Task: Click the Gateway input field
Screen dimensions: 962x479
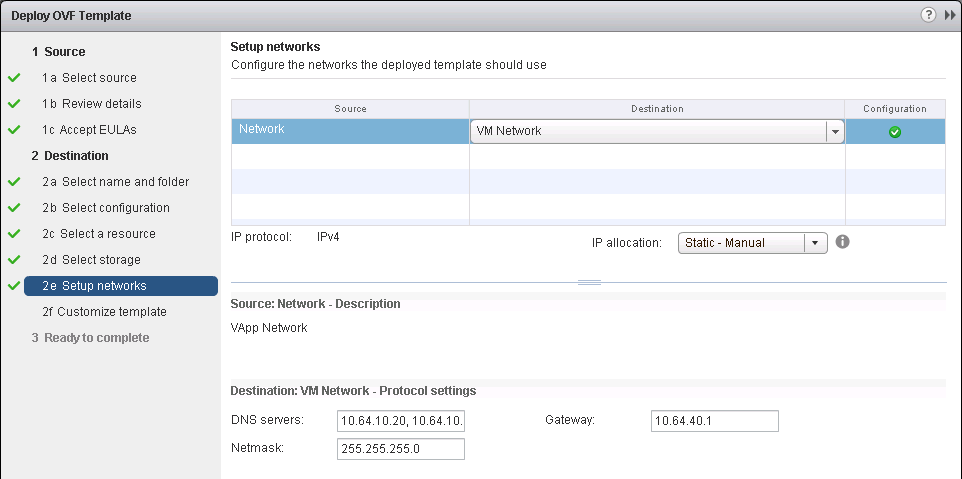Action: coord(714,421)
